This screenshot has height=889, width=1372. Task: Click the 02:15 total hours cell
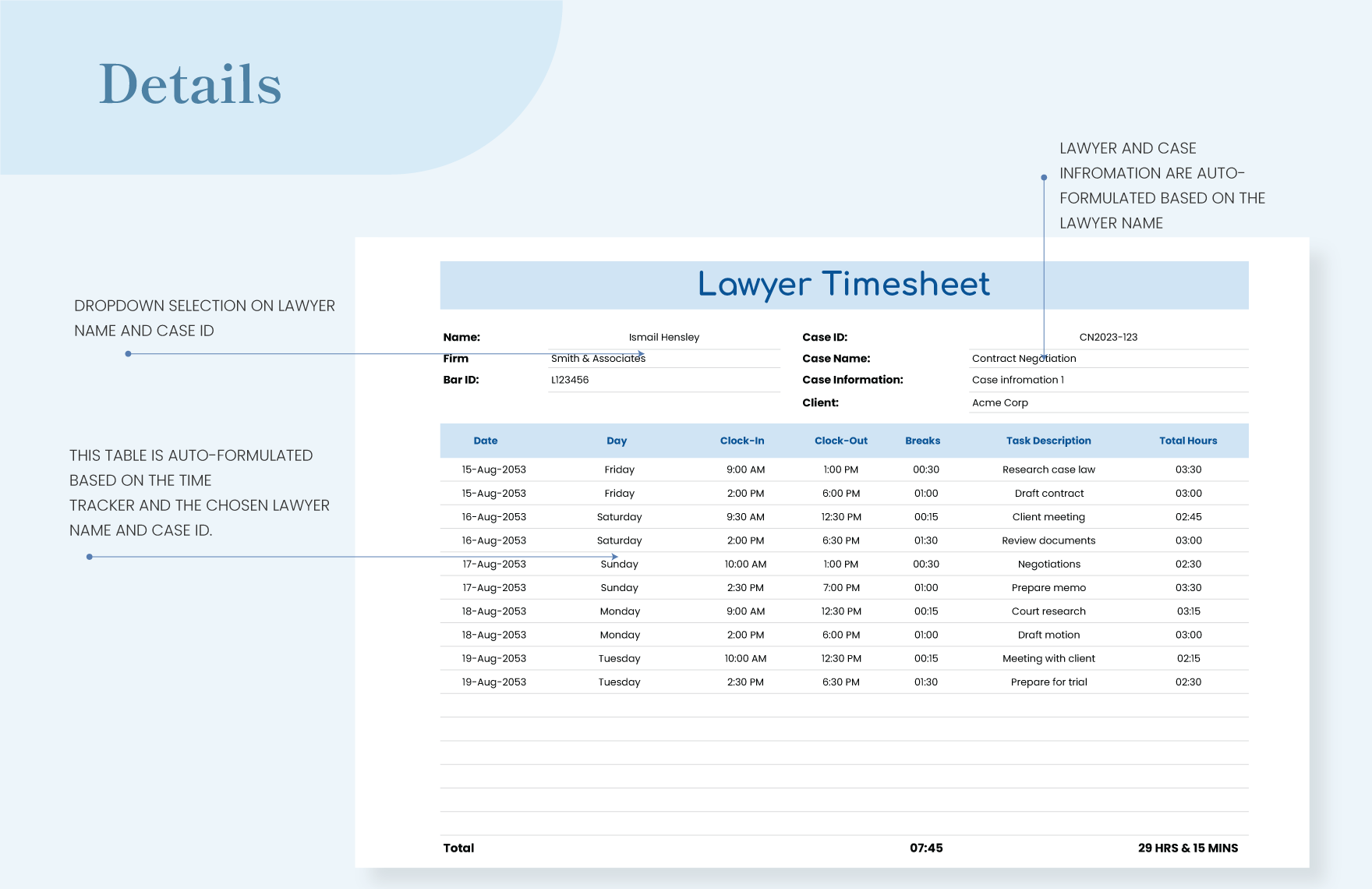click(x=1188, y=658)
